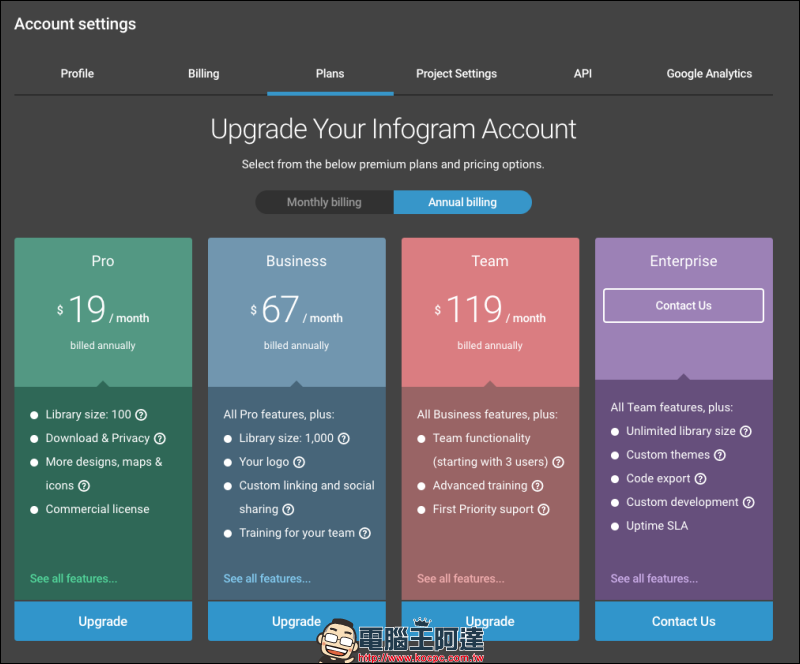Open help icon next to Library size: 100
The height and width of the screenshot is (664, 800).
(141, 415)
